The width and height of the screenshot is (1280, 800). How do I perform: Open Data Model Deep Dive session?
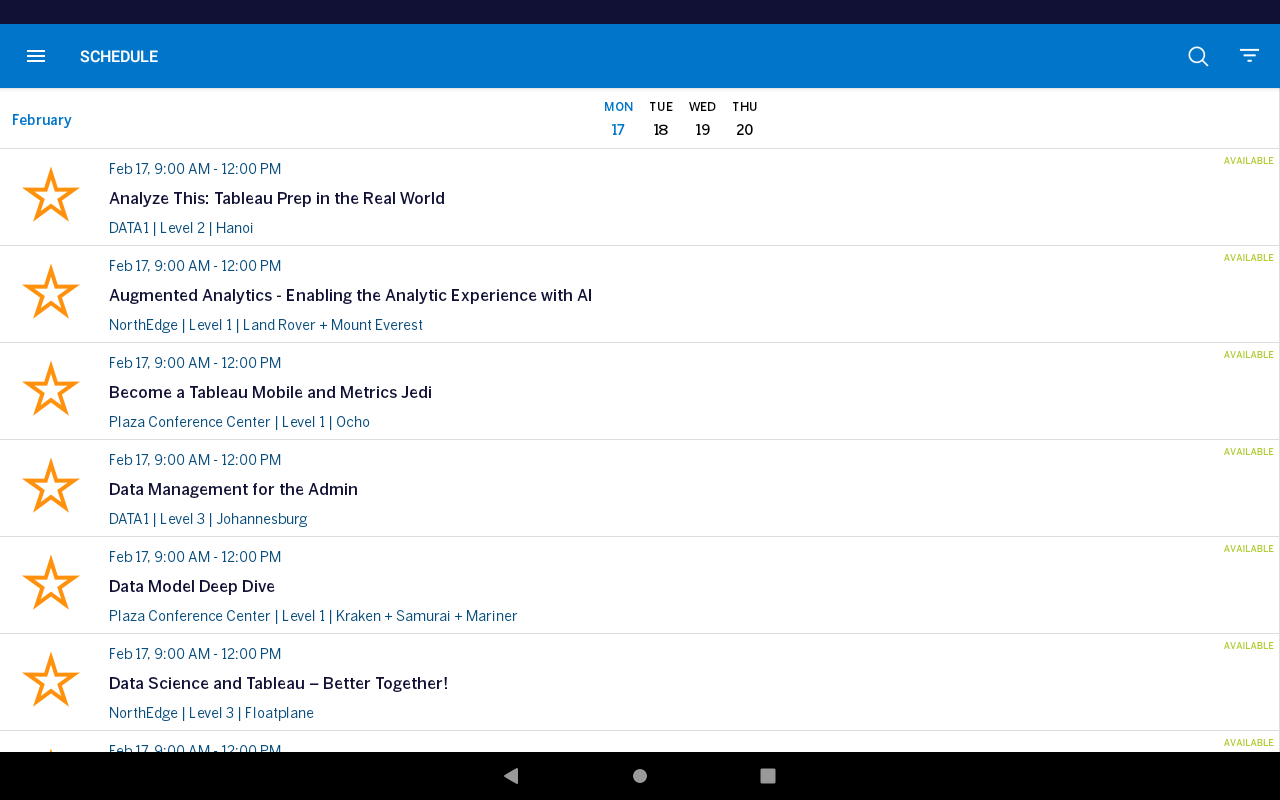click(192, 586)
